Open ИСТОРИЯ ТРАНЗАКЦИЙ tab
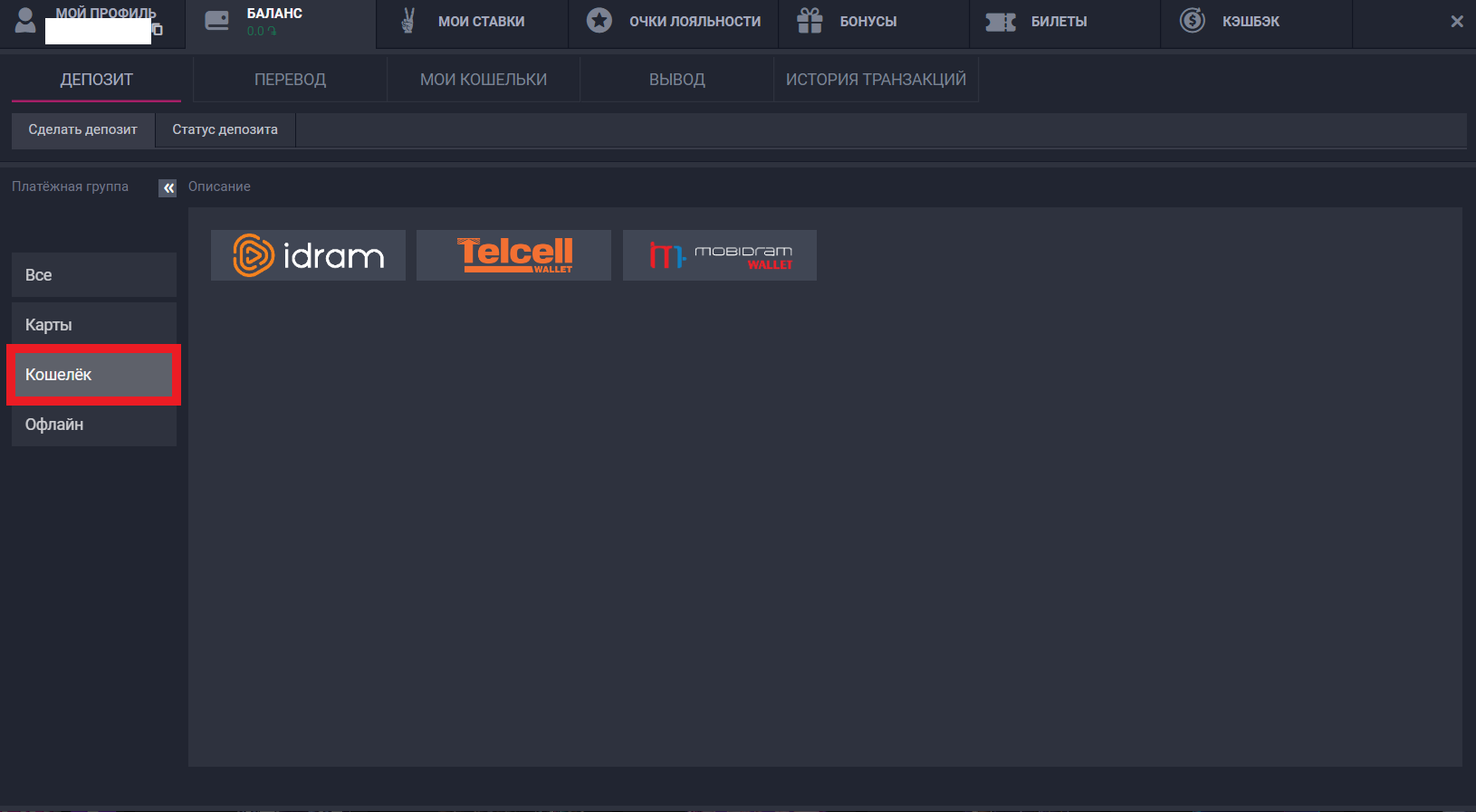Image resolution: width=1476 pixels, height=812 pixels. tap(877, 80)
